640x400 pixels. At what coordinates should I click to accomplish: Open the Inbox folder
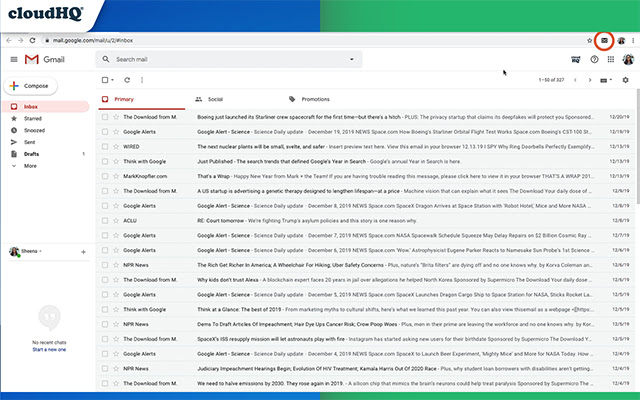(45, 107)
